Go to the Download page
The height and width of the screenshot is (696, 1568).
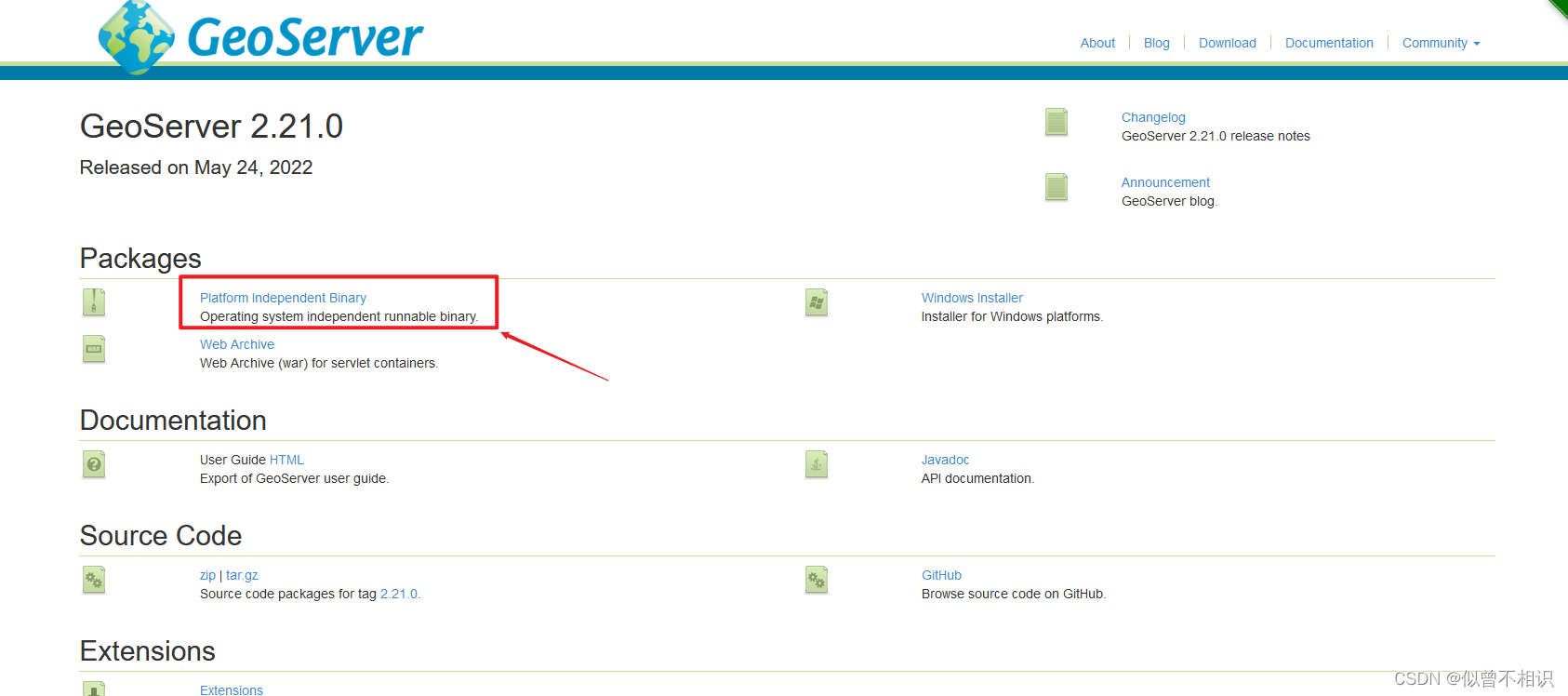coord(1228,43)
